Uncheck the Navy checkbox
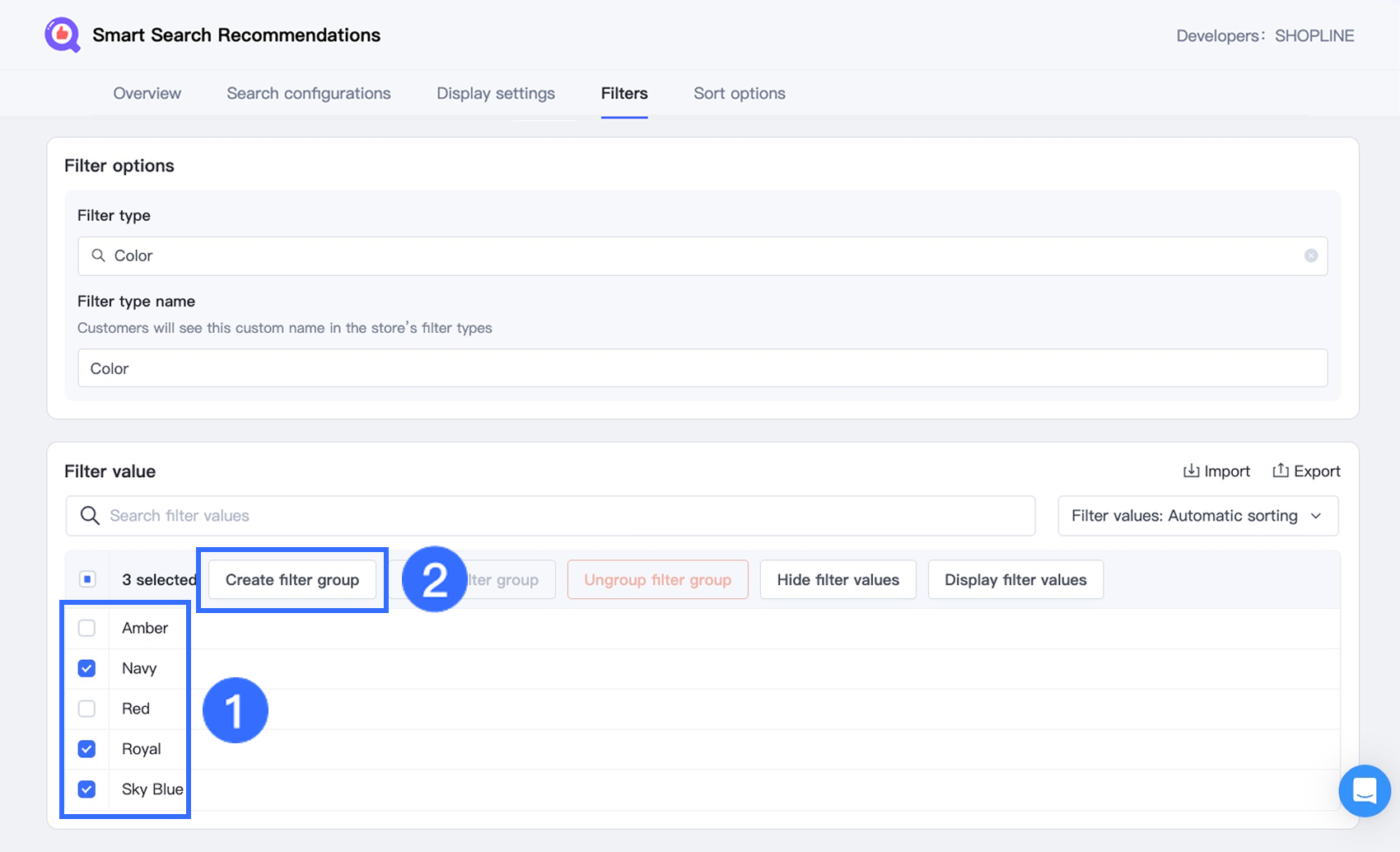1400x852 pixels. coord(86,668)
